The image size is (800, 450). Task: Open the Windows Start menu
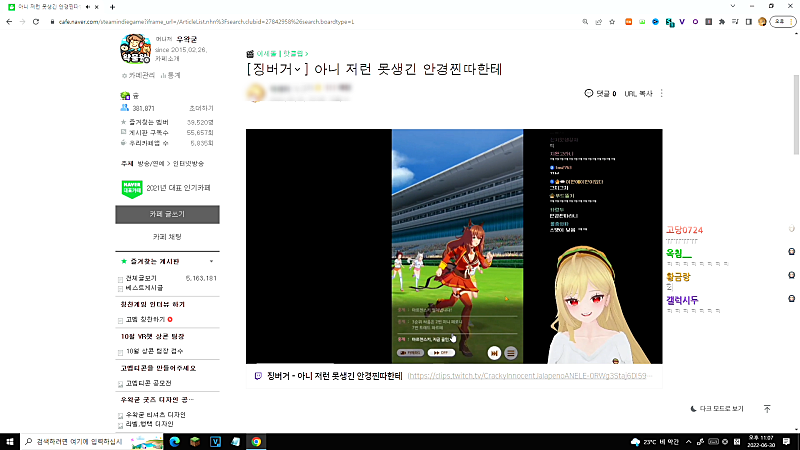[10, 441]
